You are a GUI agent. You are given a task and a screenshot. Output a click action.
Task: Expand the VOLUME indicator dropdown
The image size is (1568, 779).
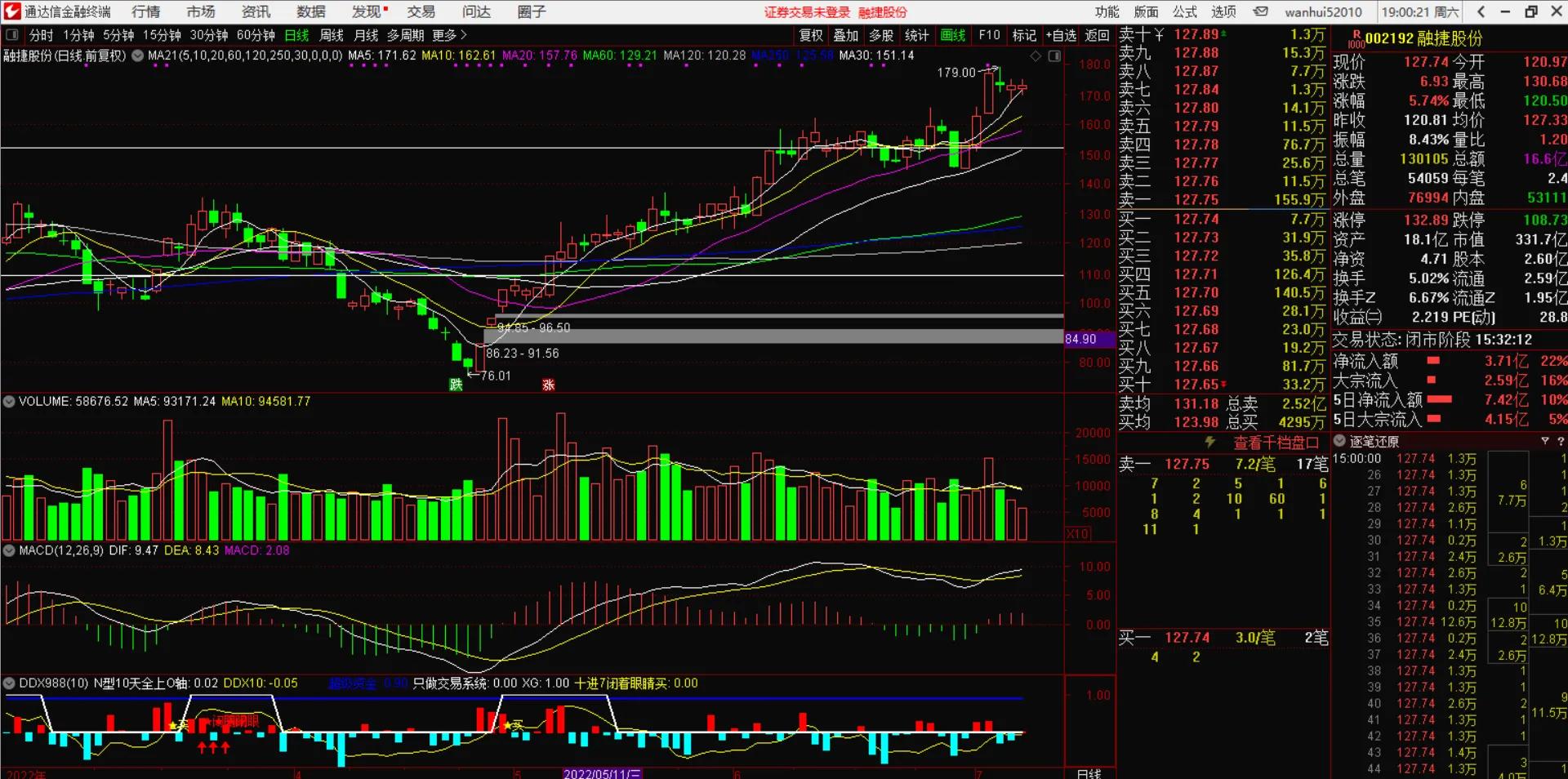tap(9, 402)
